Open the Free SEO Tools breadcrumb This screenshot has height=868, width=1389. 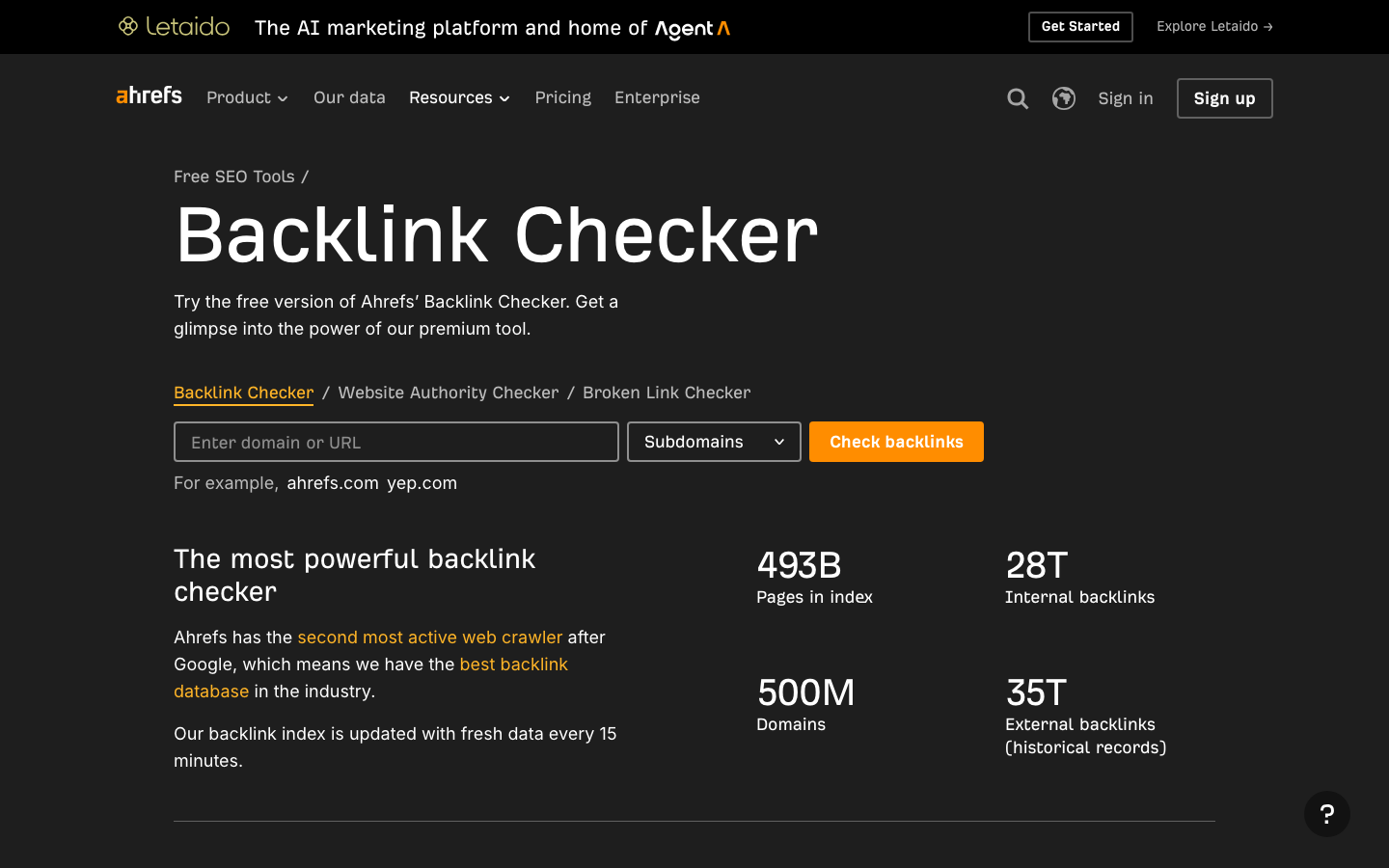[234, 176]
